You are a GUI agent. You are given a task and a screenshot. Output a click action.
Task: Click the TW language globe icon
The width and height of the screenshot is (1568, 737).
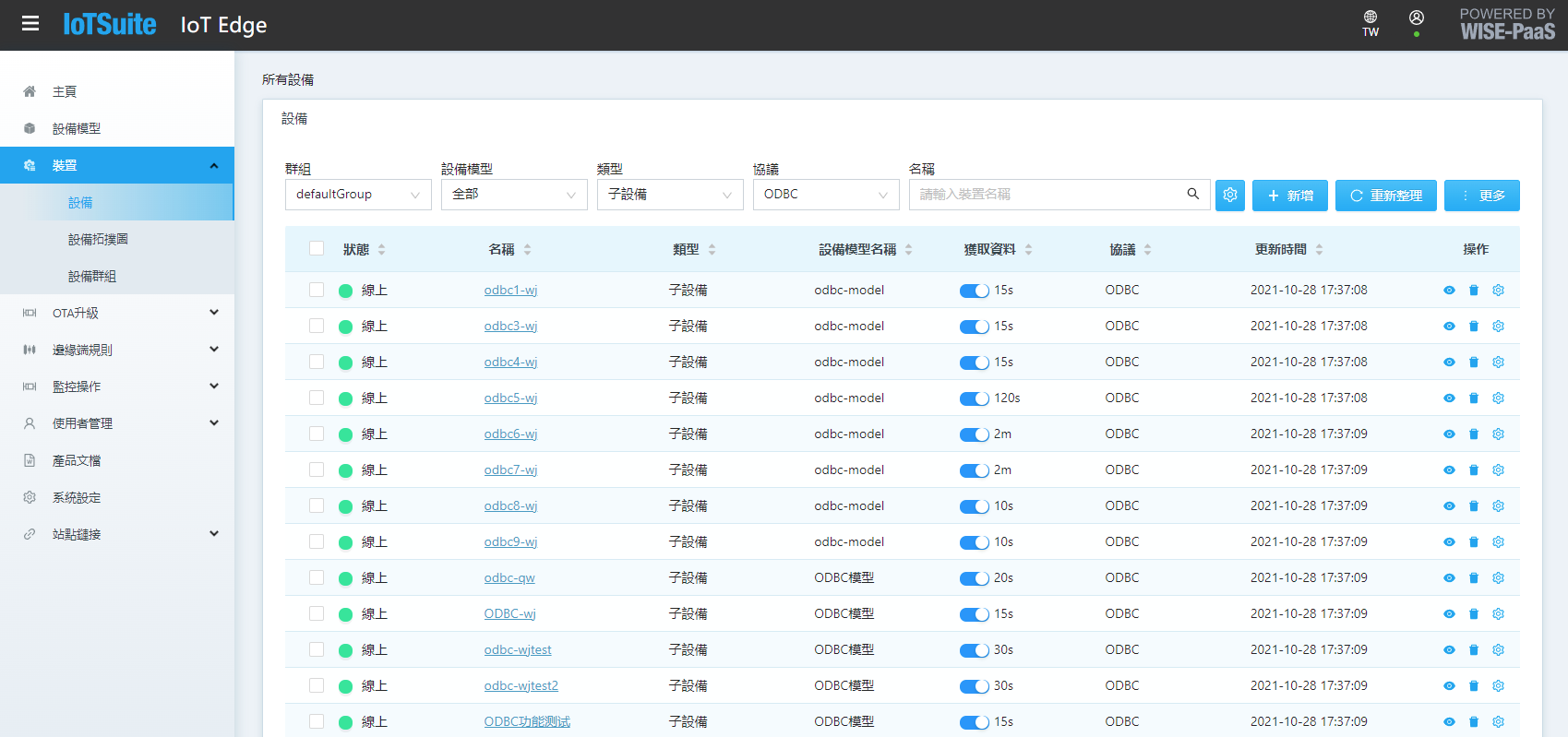click(1371, 18)
